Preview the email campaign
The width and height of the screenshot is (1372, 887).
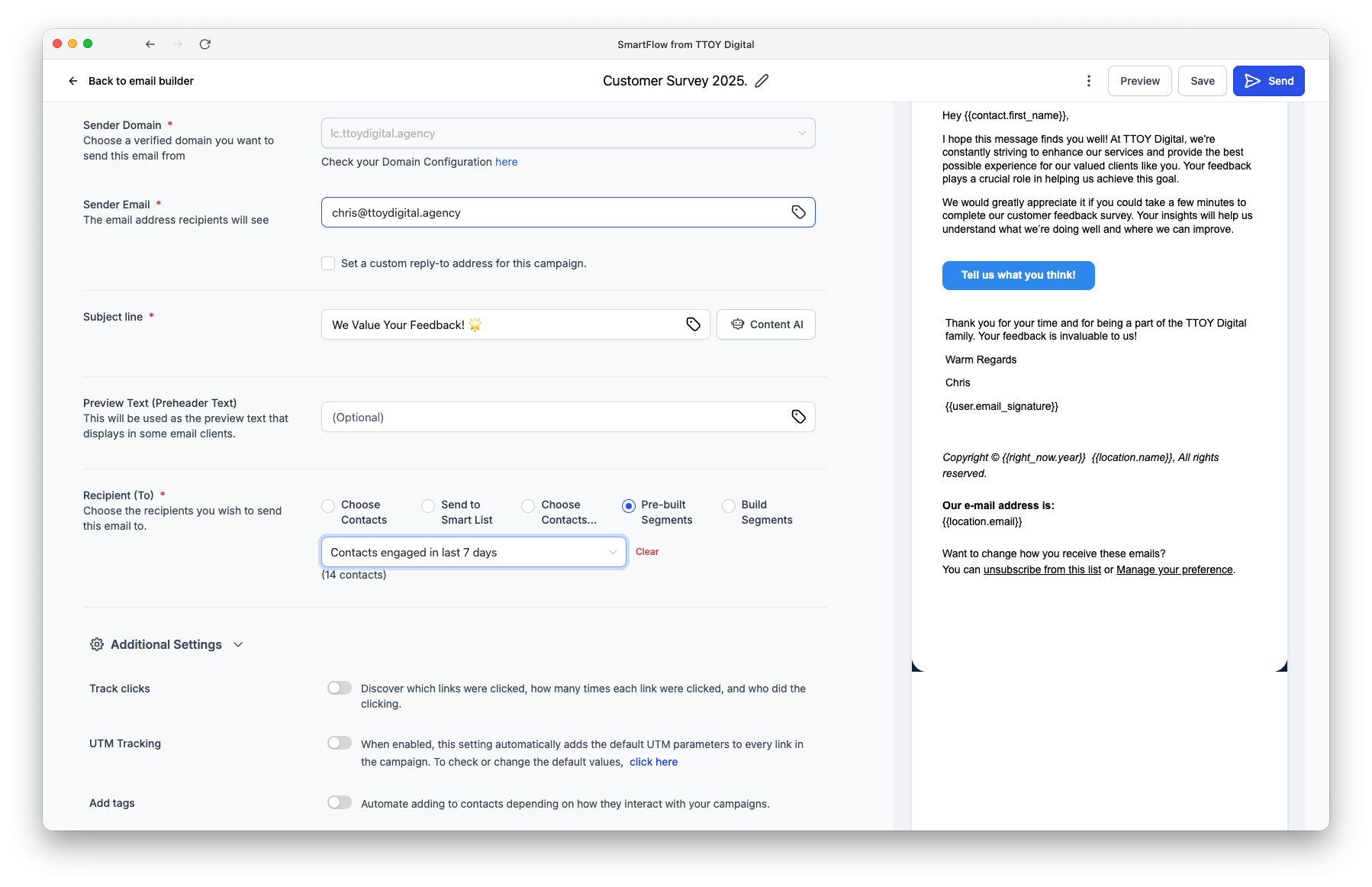pyautogui.click(x=1139, y=80)
